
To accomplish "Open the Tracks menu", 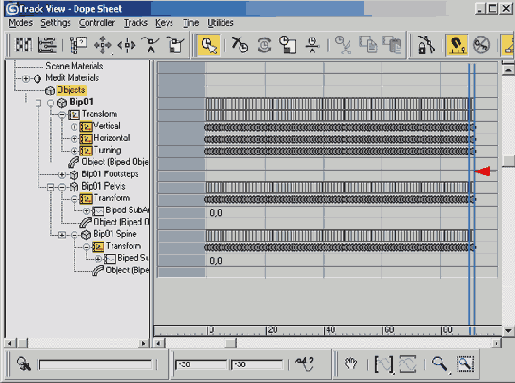I will point(136,23).
